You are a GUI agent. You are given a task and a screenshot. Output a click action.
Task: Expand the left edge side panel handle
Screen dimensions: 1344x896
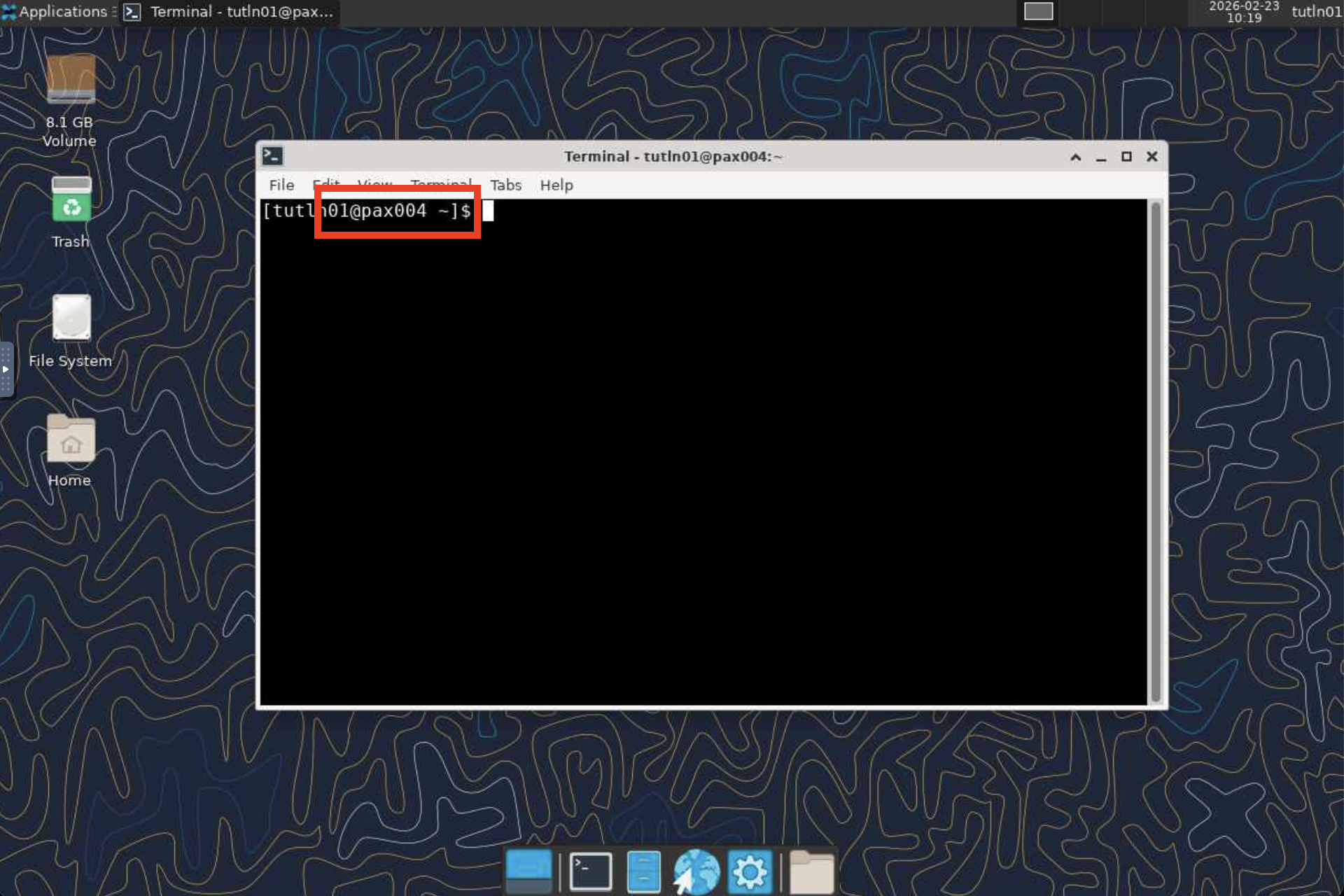pos(6,369)
